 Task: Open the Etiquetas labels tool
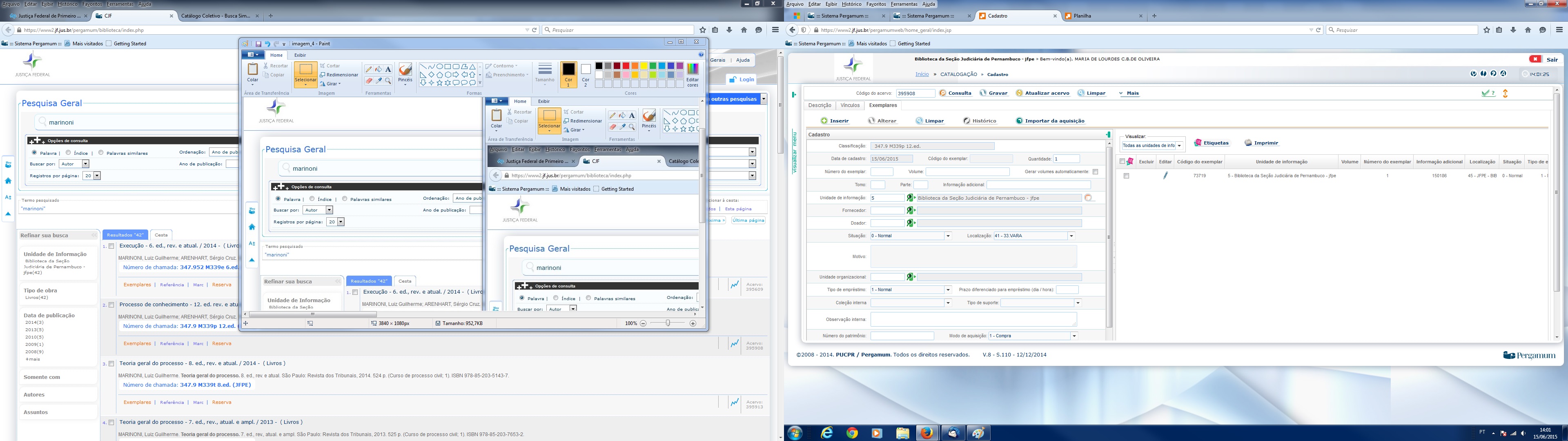tap(1211, 143)
